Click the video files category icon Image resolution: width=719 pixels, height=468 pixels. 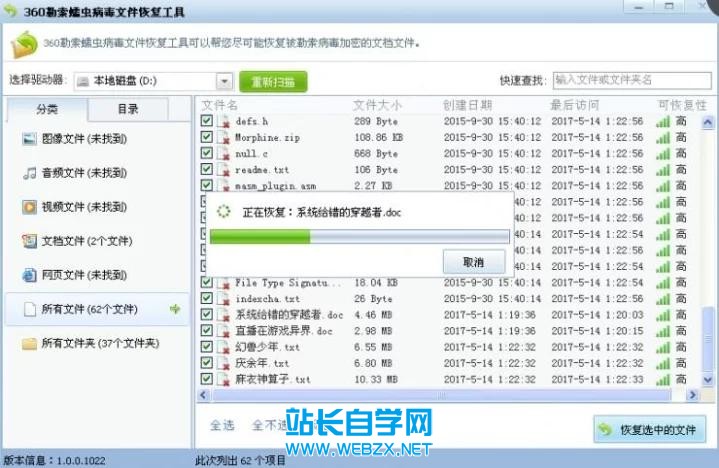tap(30, 207)
